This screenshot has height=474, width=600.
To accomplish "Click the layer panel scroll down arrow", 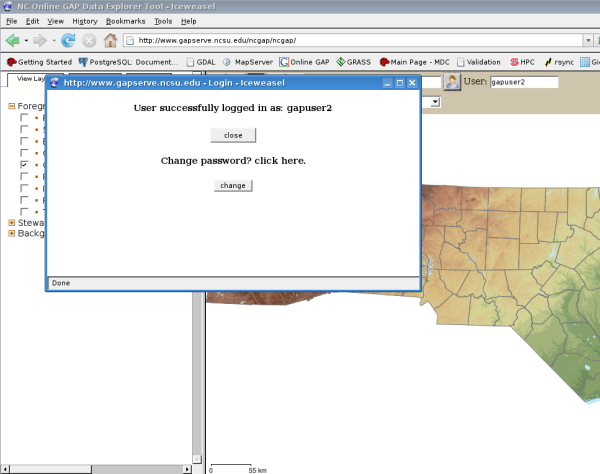I will click(x=197, y=459).
